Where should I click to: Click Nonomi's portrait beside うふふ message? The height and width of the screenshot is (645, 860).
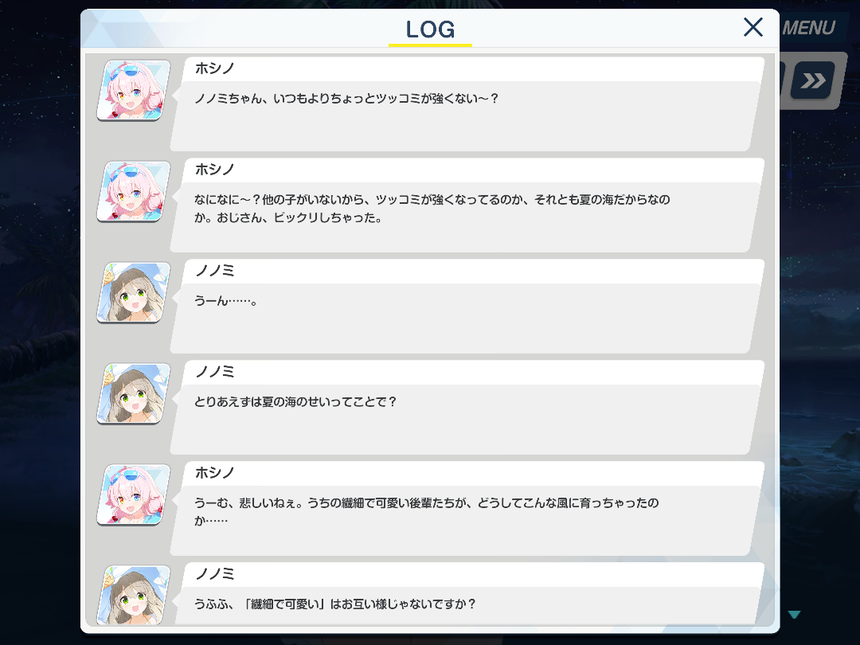[133, 595]
